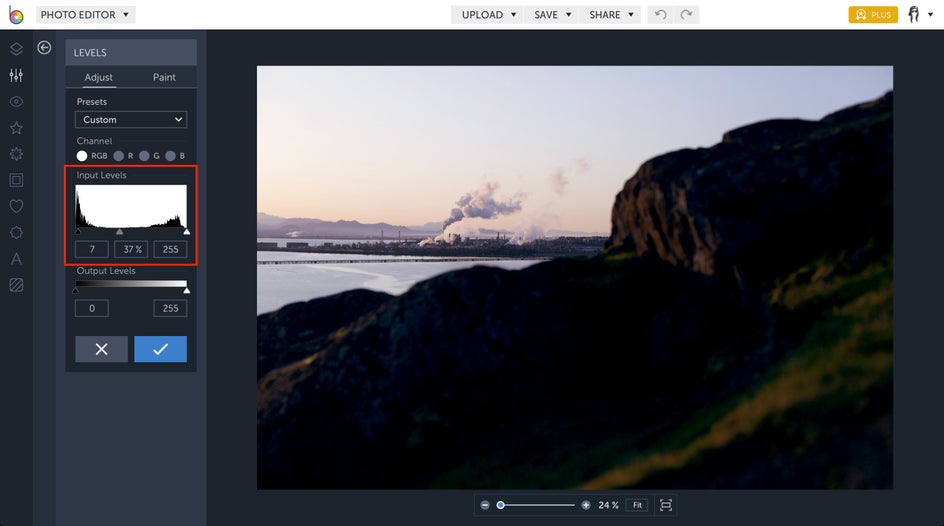Click the output black level field showing 0
The width and height of the screenshot is (944, 526).
tap(92, 308)
